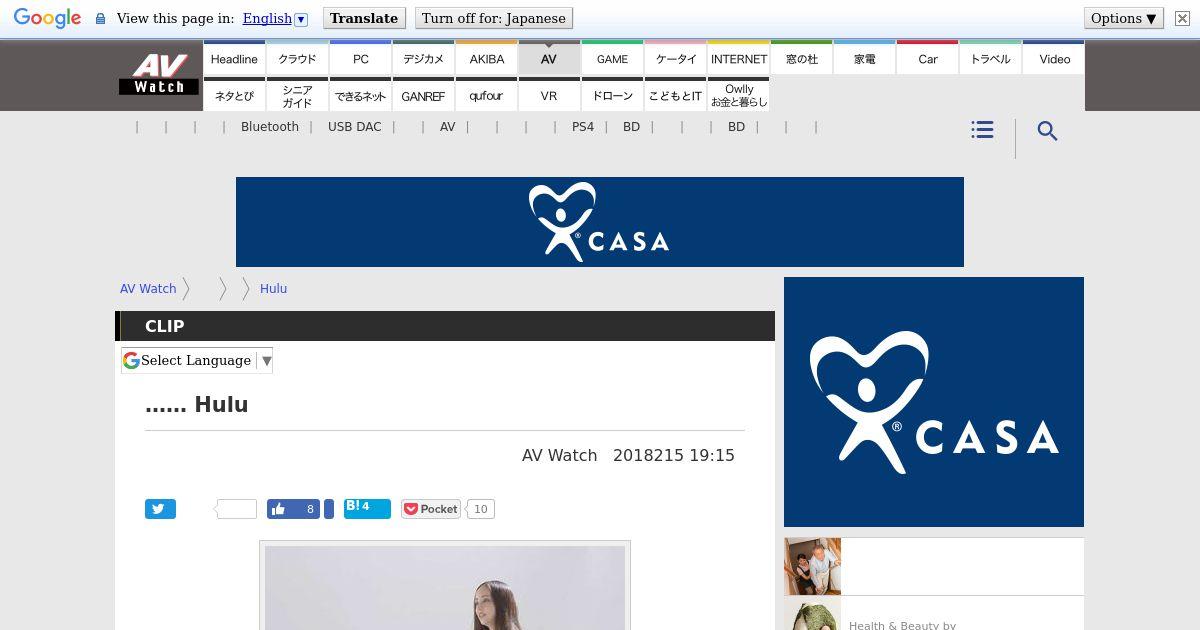Switch to the PC tab
The height and width of the screenshot is (630, 1200).
pos(360,58)
